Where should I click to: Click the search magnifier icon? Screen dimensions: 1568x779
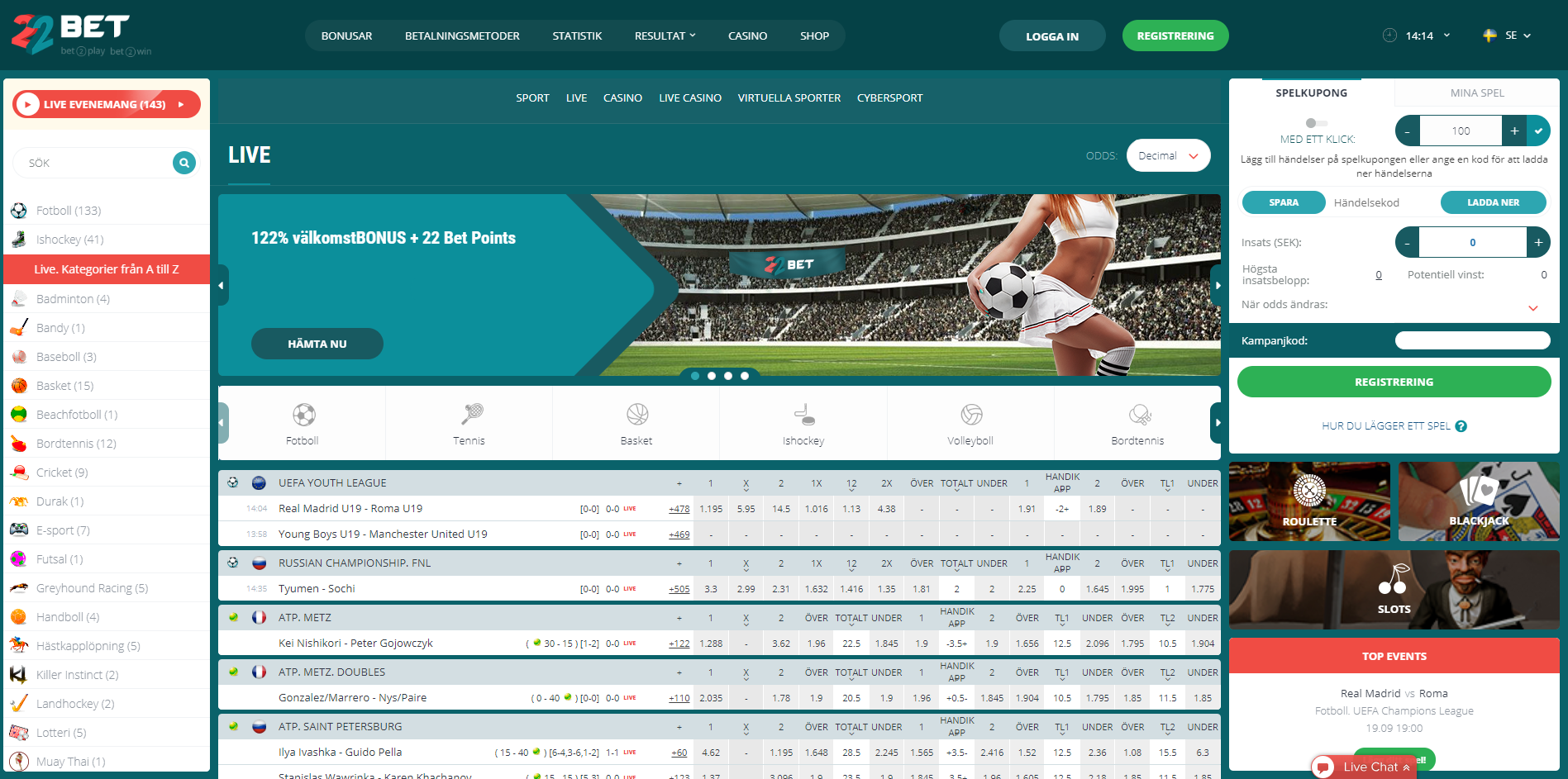(184, 163)
